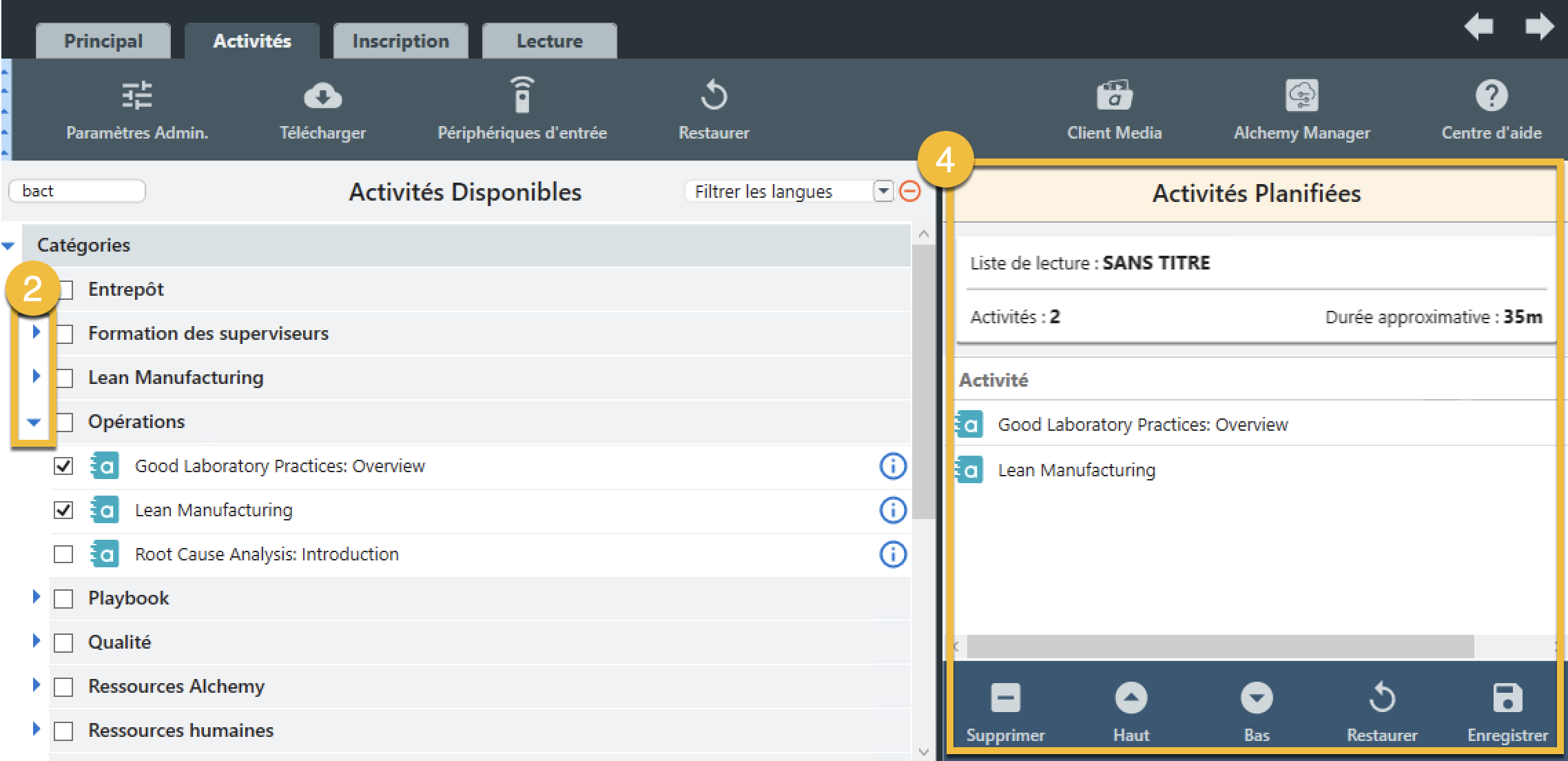The width and height of the screenshot is (1568, 761).
Task: Click Supprimer in planned activities
Action: pyautogui.click(x=1005, y=698)
